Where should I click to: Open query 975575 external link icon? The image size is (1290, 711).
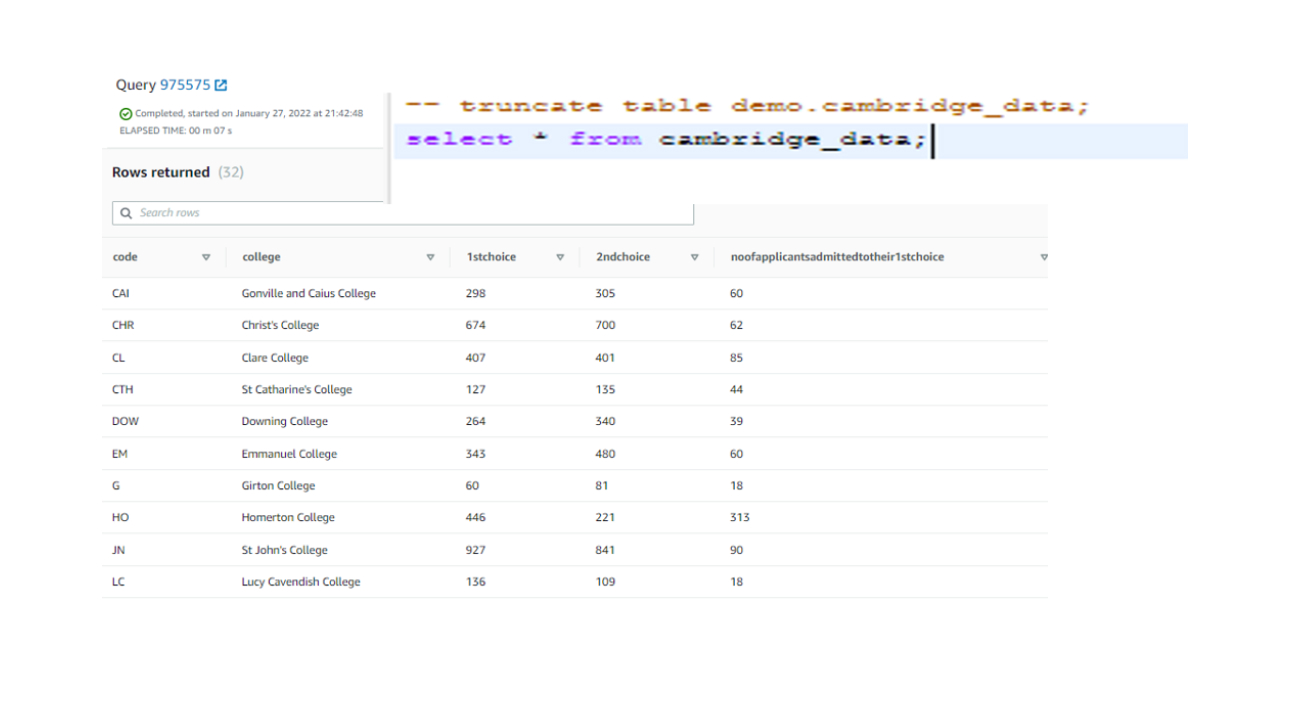coord(221,86)
